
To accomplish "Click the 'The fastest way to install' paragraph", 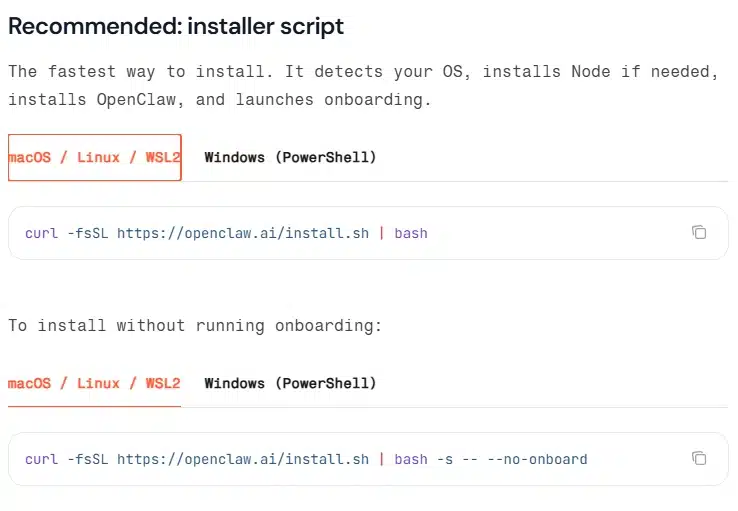I will 363,86.
